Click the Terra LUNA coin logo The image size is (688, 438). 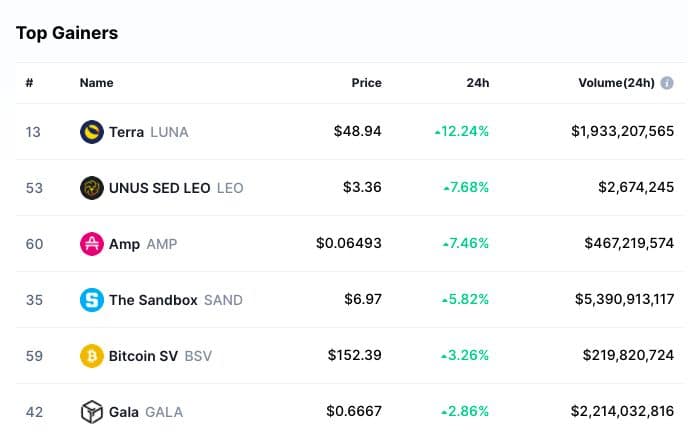click(x=92, y=131)
